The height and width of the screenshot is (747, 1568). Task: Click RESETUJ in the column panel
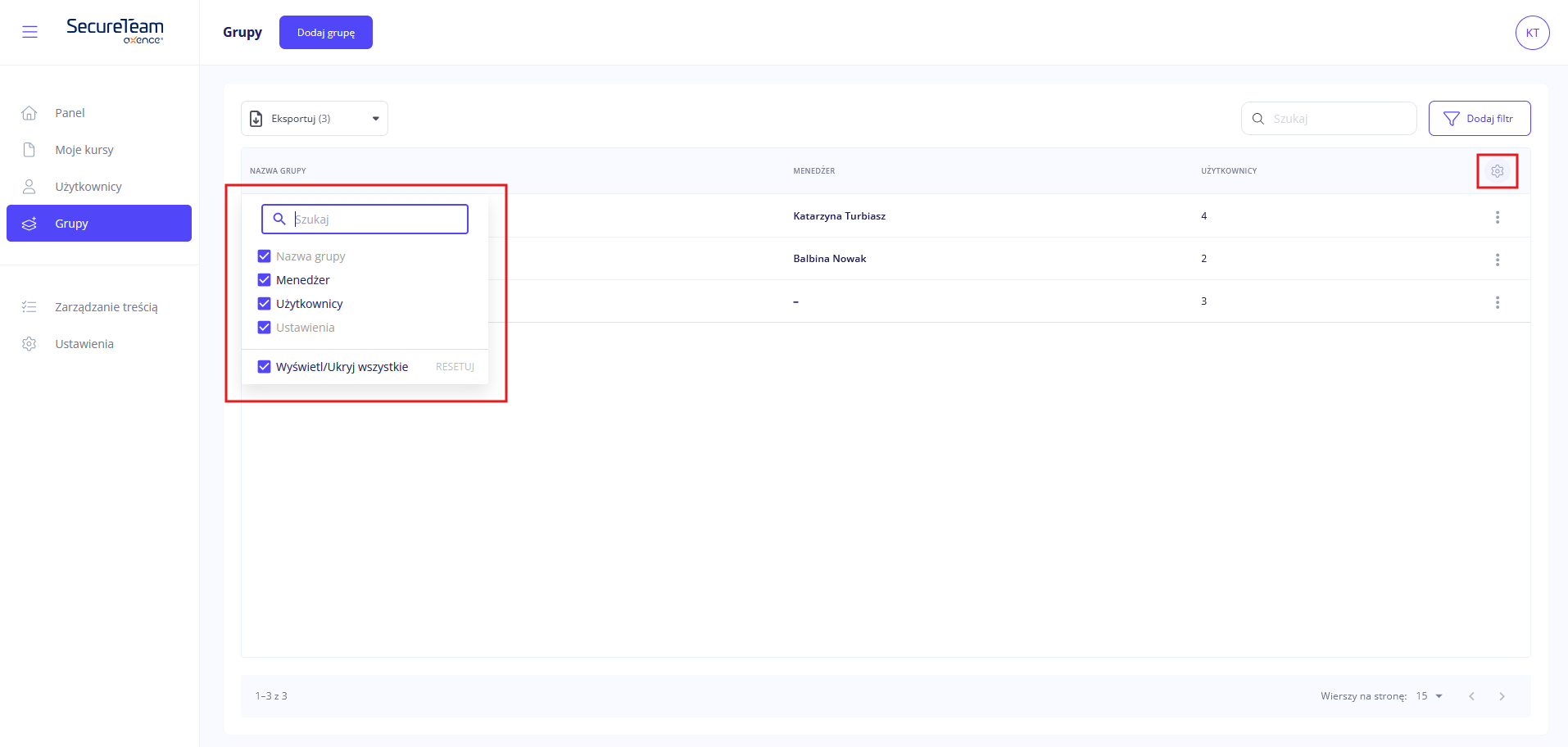(x=455, y=367)
